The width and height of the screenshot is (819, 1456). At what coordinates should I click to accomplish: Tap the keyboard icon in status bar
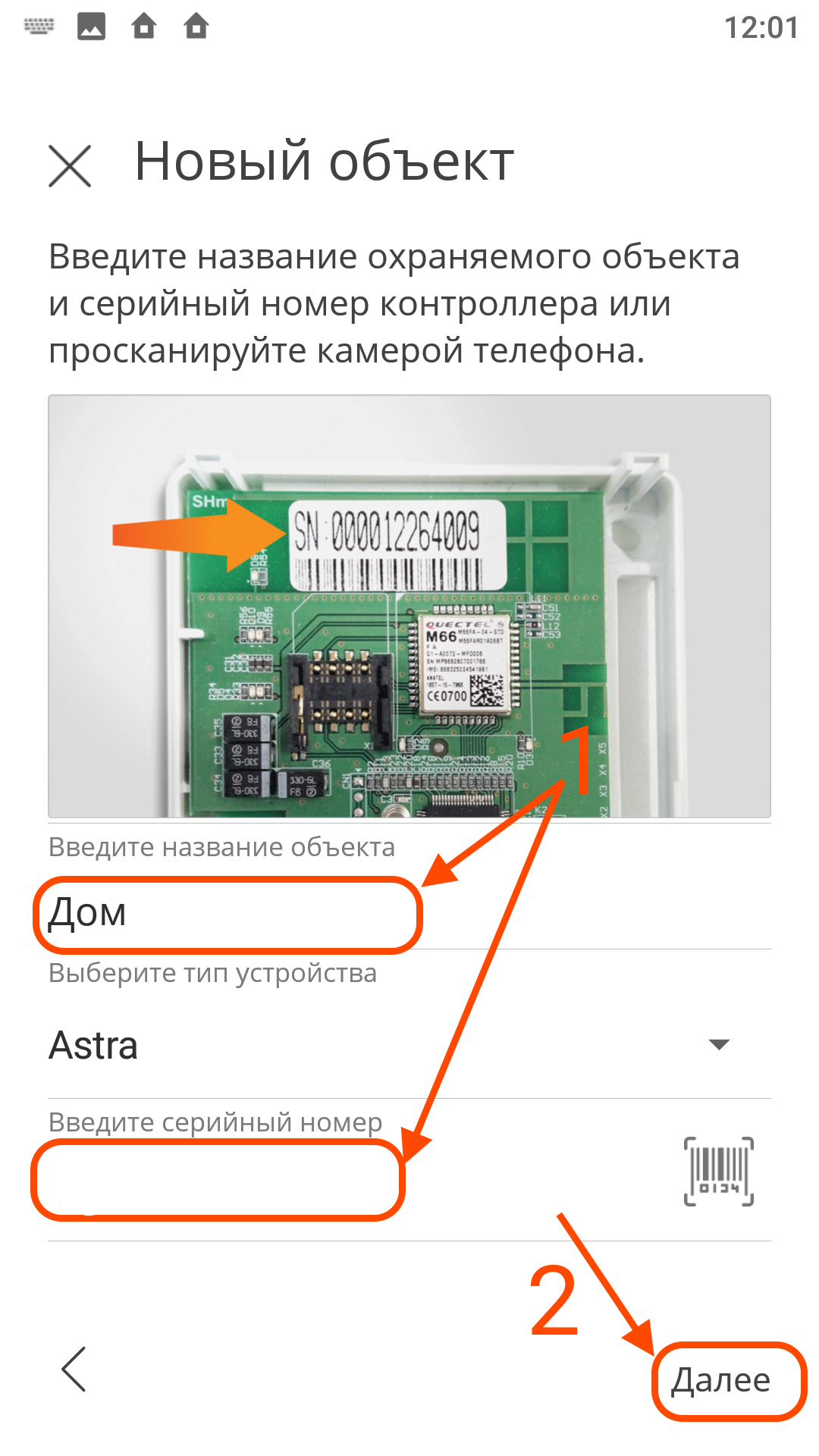point(39,27)
